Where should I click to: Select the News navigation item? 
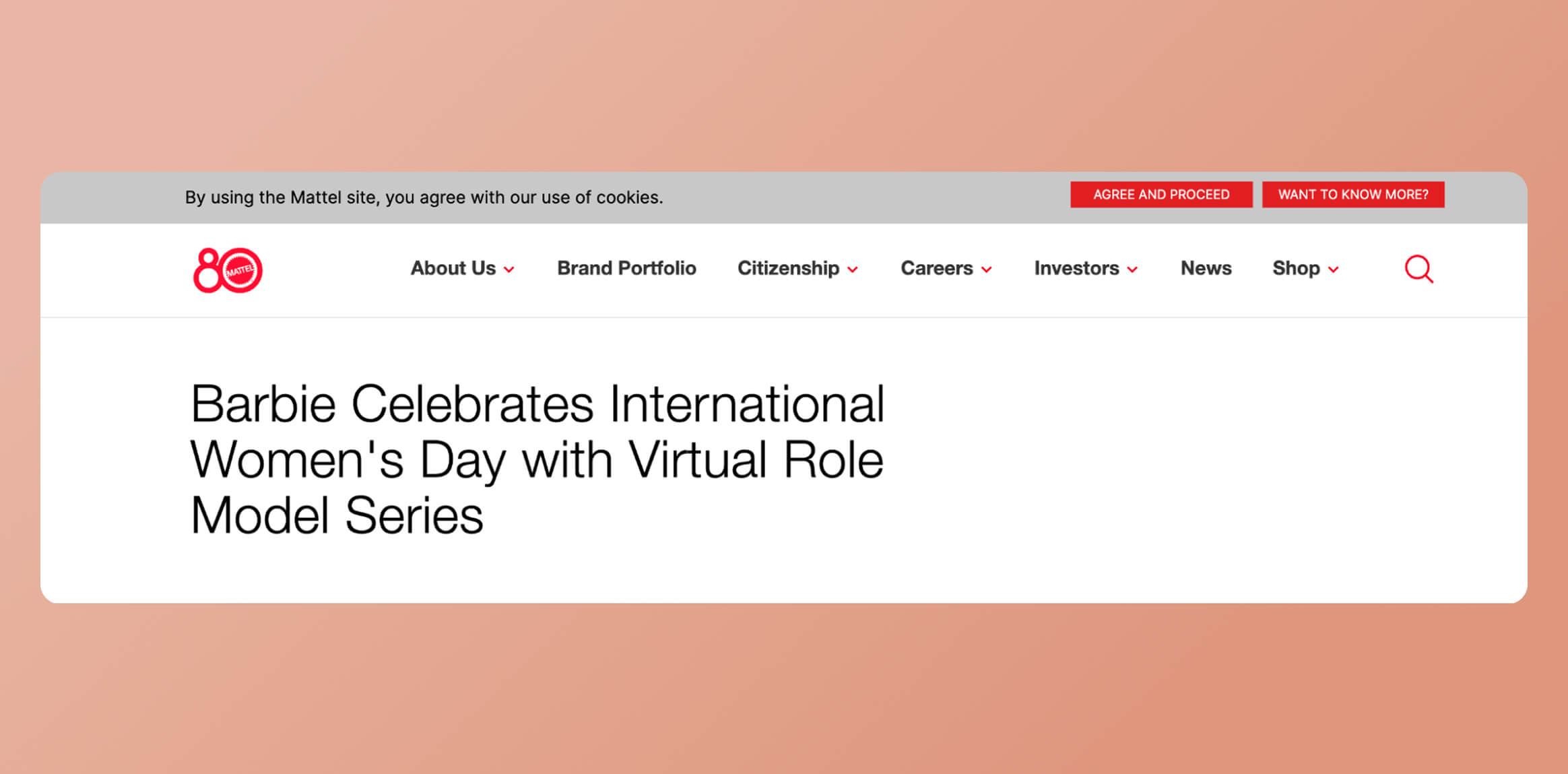pos(1205,268)
